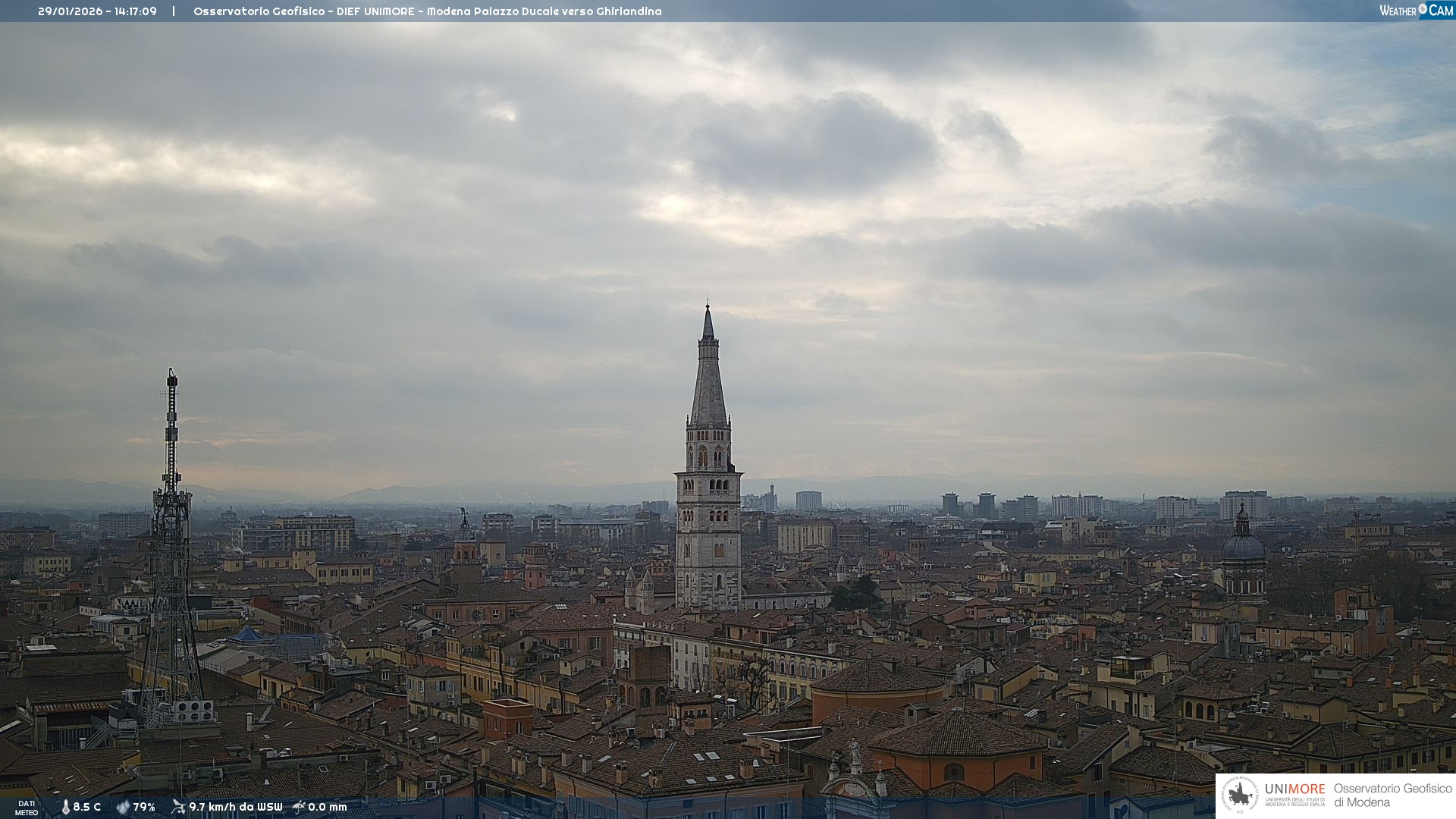The image size is (1456, 819).
Task: Click the UNIMORE wordmark text
Action: point(1294,789)
